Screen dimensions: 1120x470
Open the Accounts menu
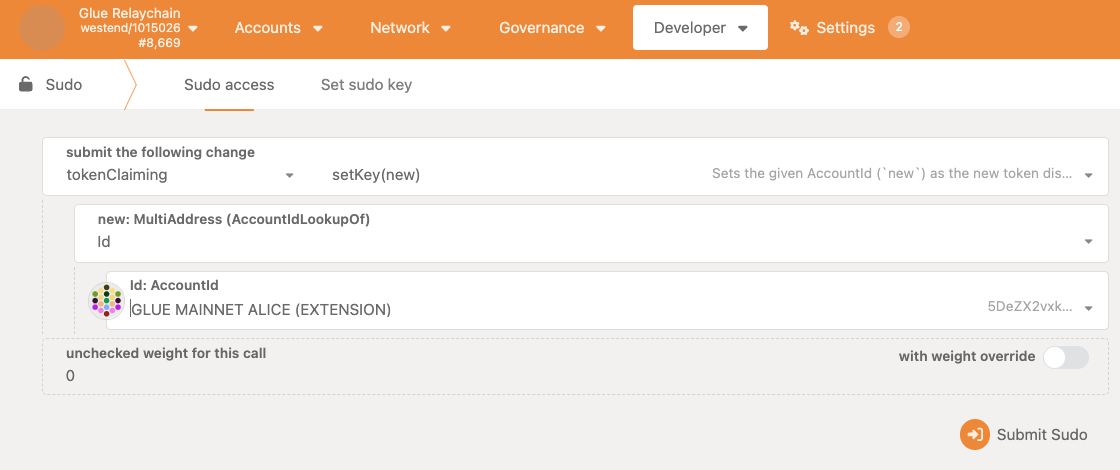coord(279,28)
